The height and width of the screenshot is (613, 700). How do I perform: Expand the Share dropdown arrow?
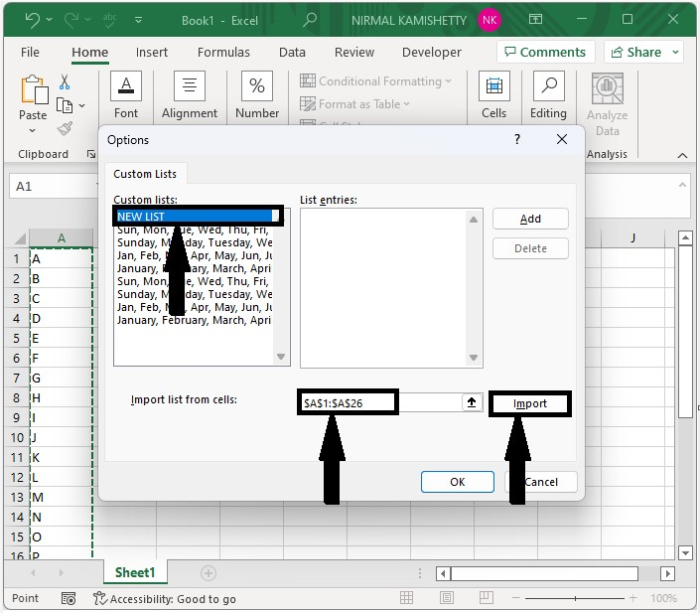pos(675,52)
